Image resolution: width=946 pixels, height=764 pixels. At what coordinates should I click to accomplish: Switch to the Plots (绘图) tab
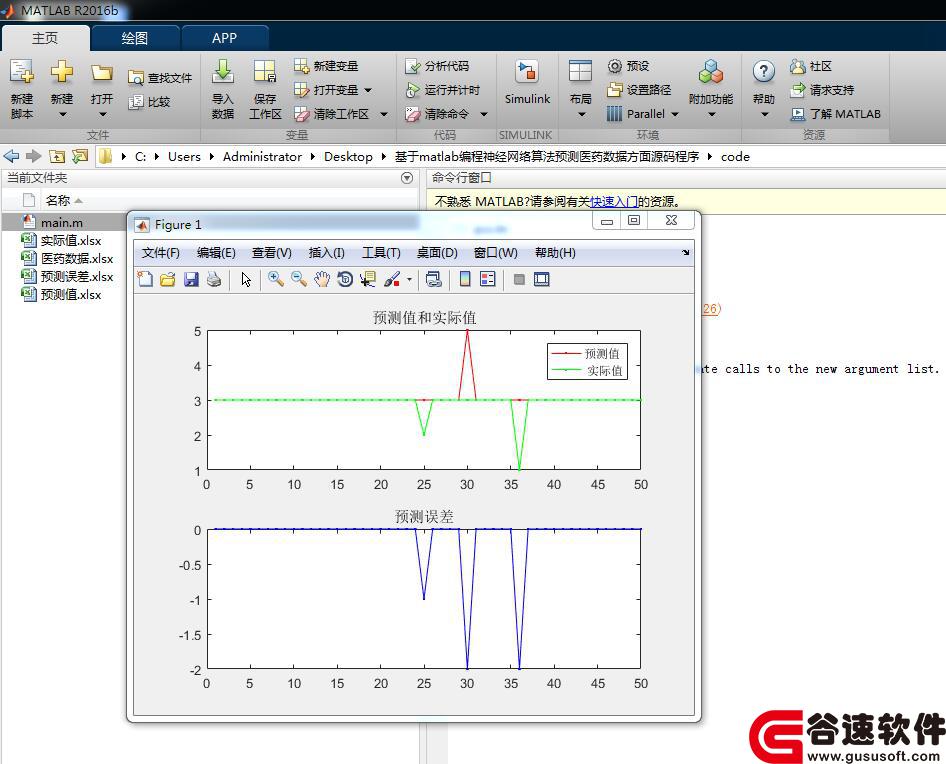coord(135,38)
